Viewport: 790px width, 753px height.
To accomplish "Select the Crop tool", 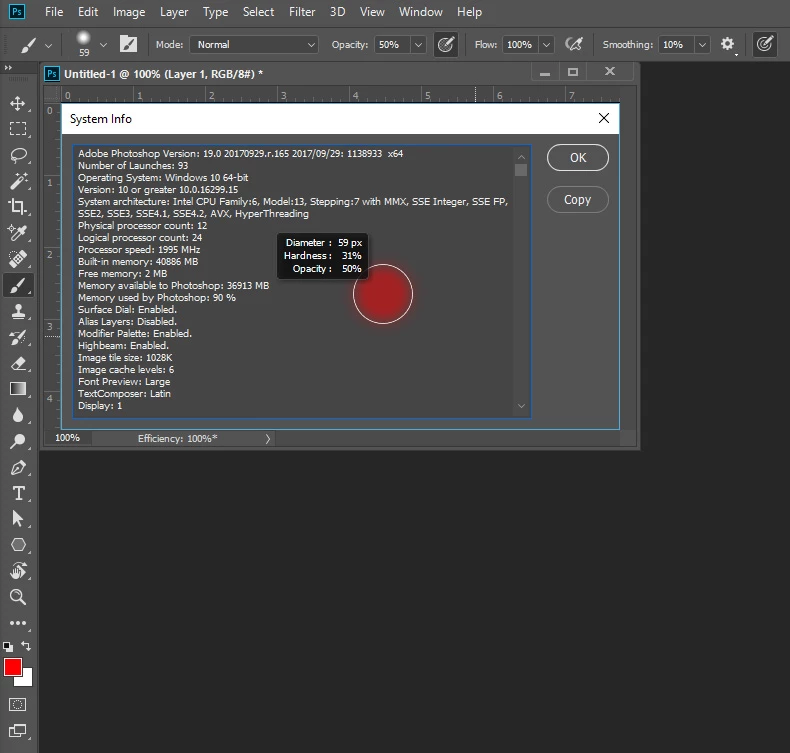I will tap(18, 207).
